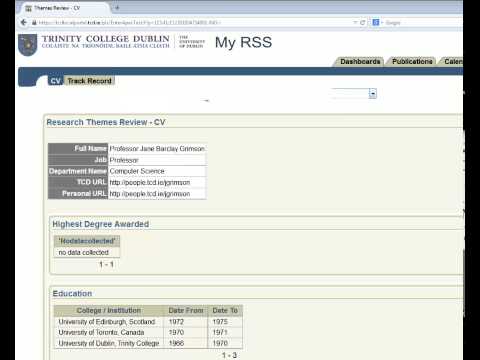Open the Calendar tab
This screenshot has height=360, width=480.
[452, 62]
